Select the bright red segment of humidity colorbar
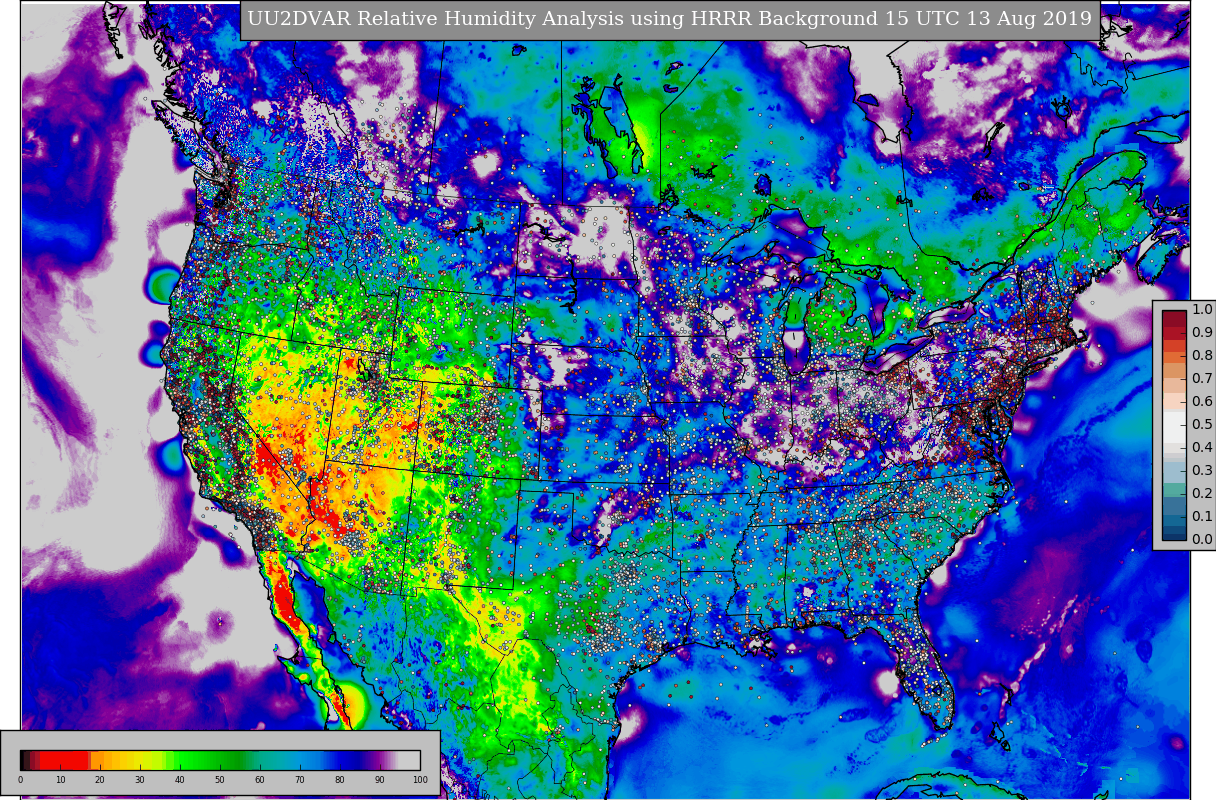The image size is (1216, 800). 66,760
